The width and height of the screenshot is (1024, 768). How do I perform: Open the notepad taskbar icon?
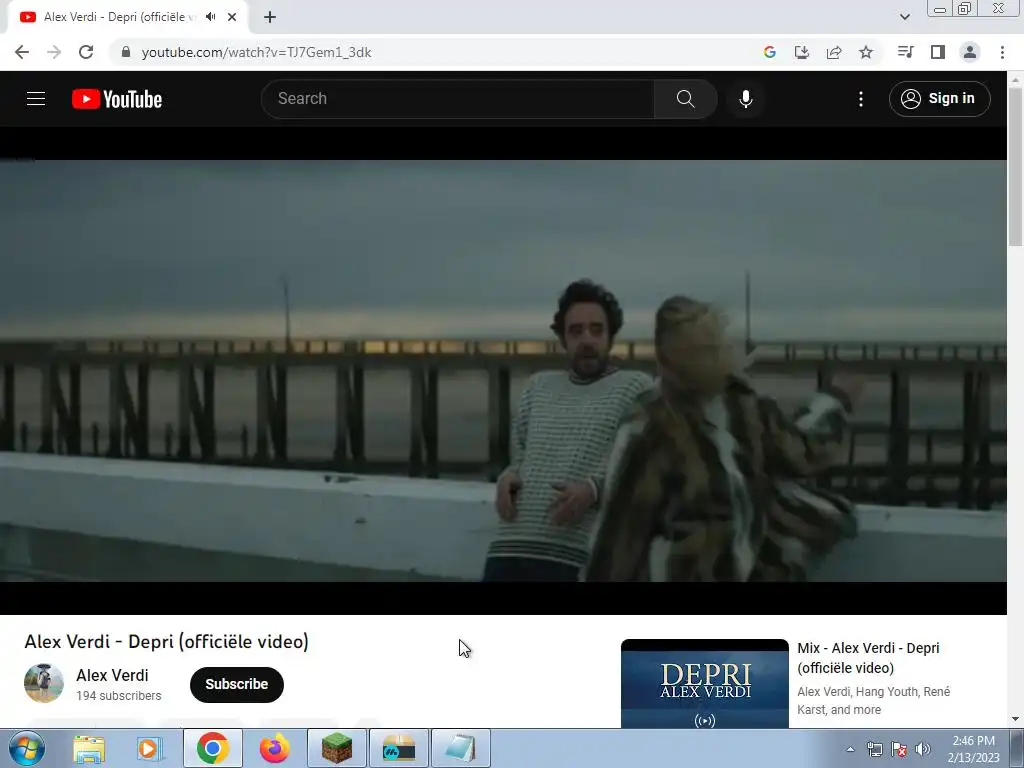click(x=461, y=748)
